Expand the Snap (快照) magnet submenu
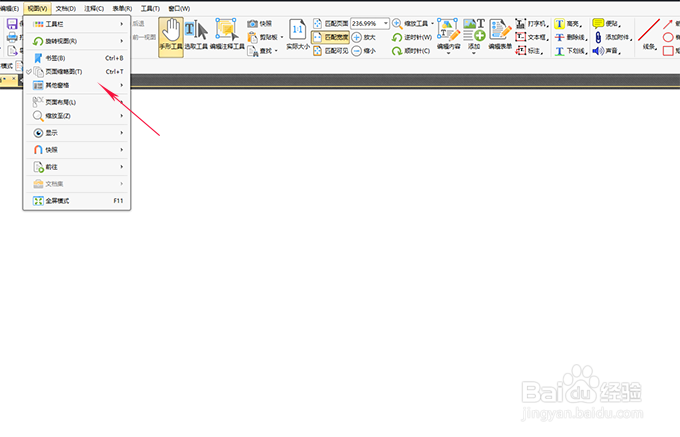Viewport: 680px width, 437px height. [x=76, y=150]
